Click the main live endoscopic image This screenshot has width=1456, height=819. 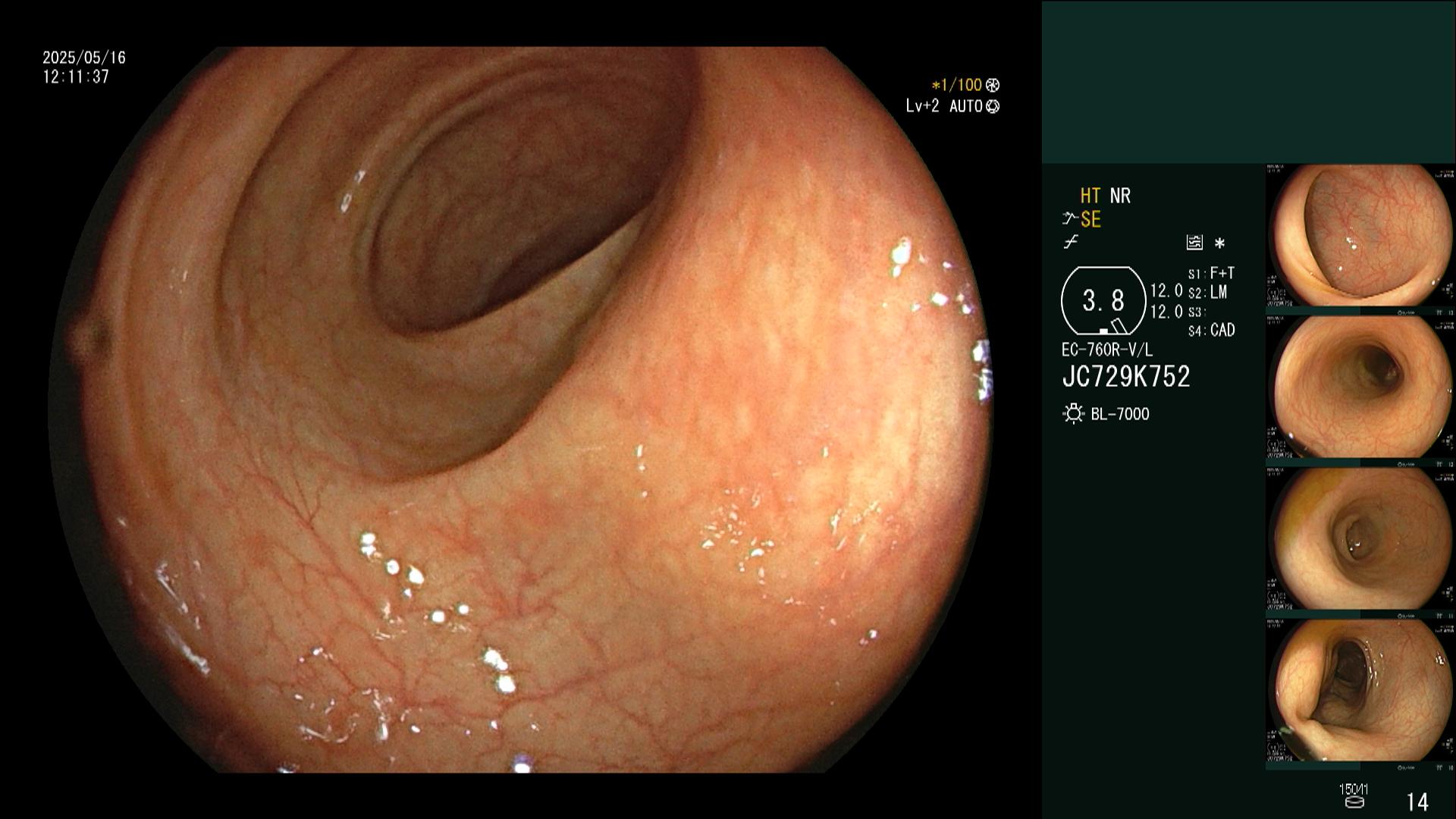click(x=520, y=409)
